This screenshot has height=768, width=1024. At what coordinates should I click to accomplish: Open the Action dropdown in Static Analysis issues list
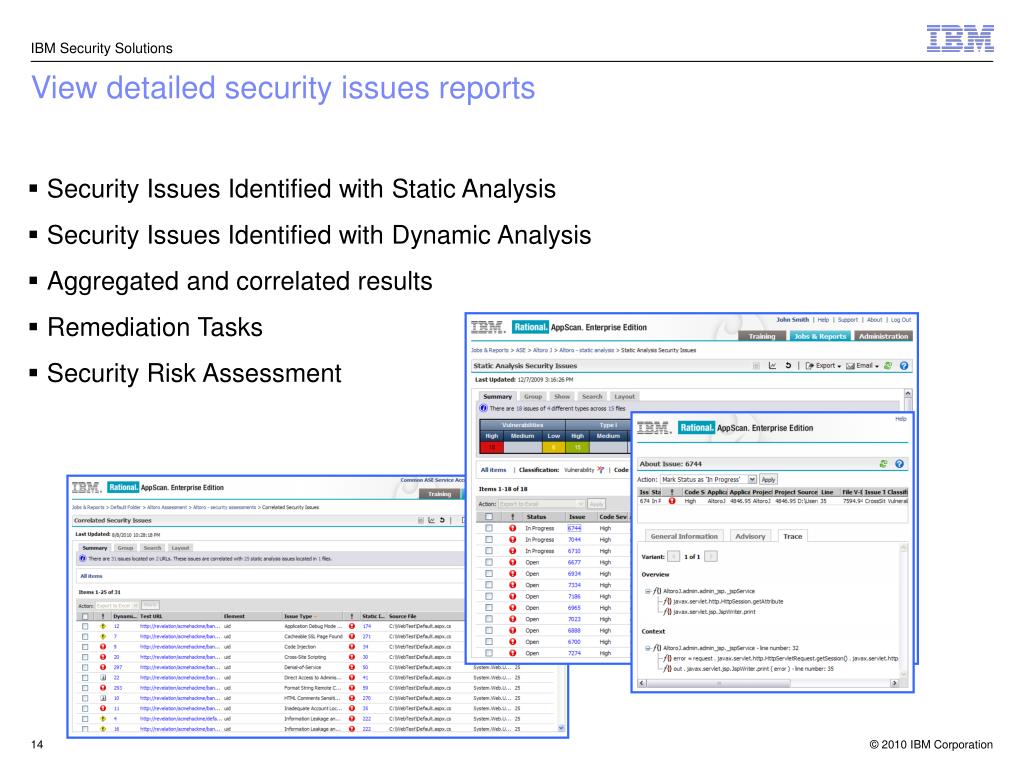541,504
